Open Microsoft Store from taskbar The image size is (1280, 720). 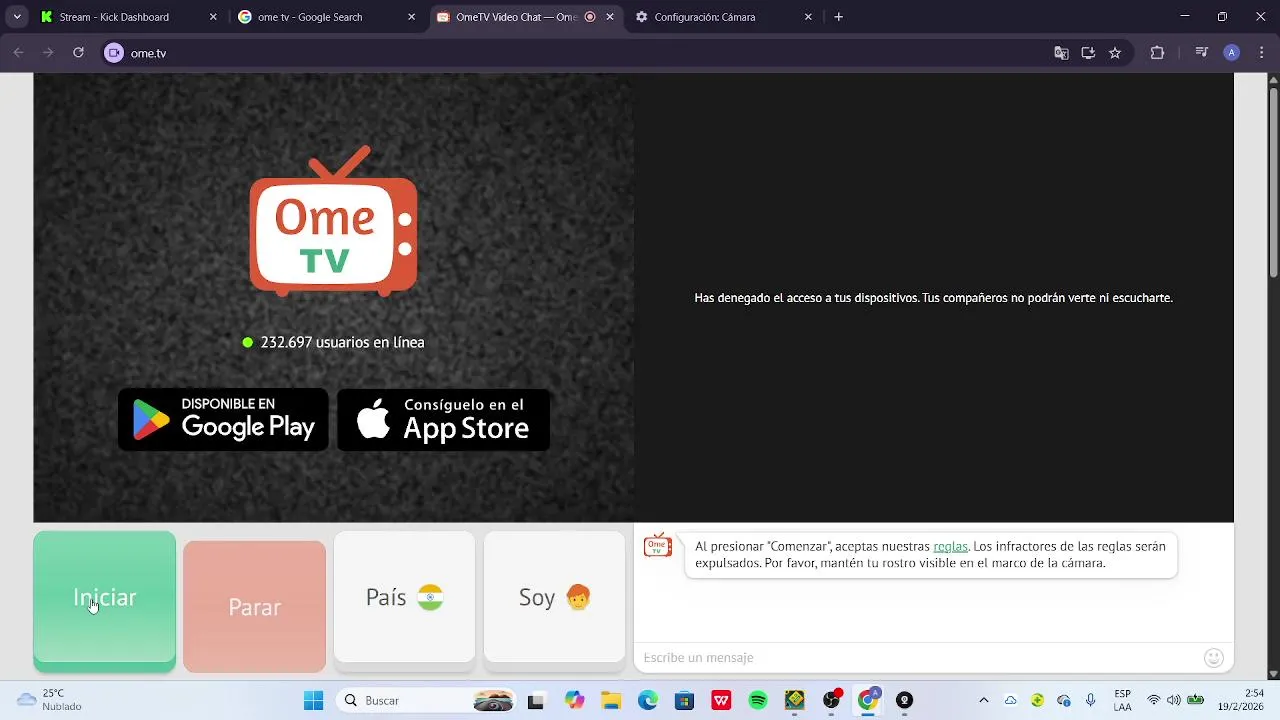(x=684, y=700)
